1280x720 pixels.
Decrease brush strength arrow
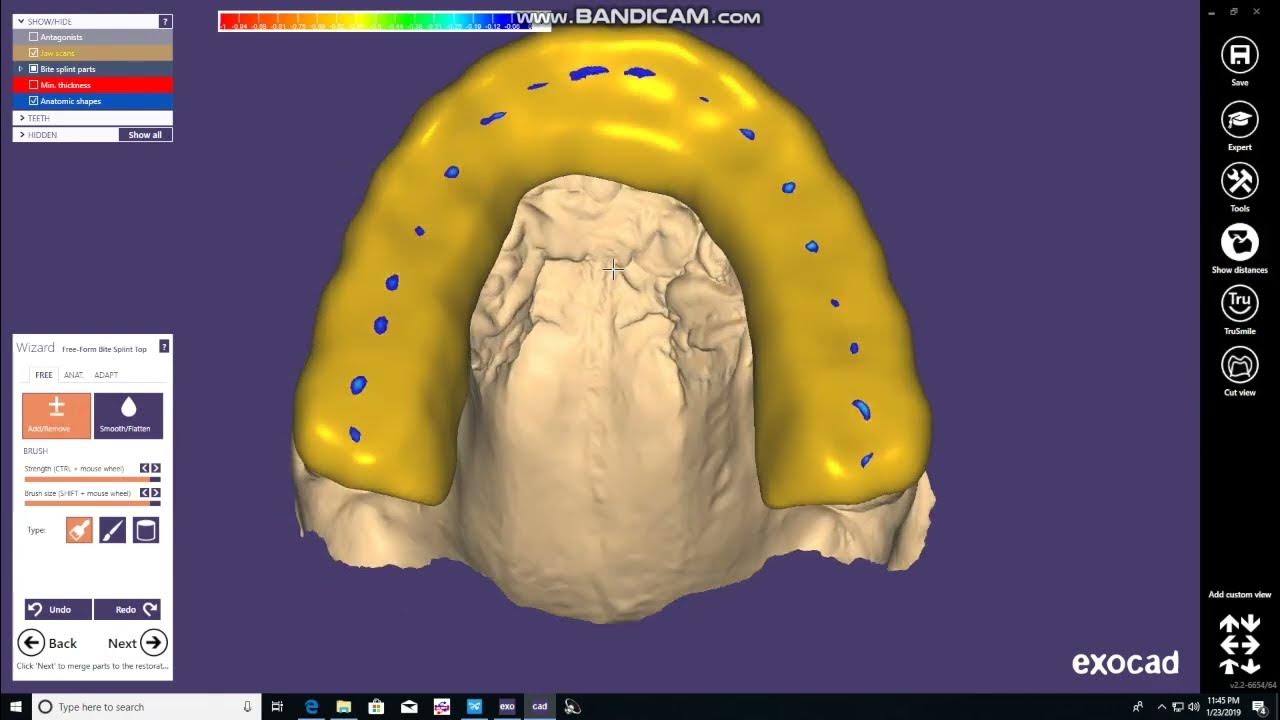[x=144, y=468]
